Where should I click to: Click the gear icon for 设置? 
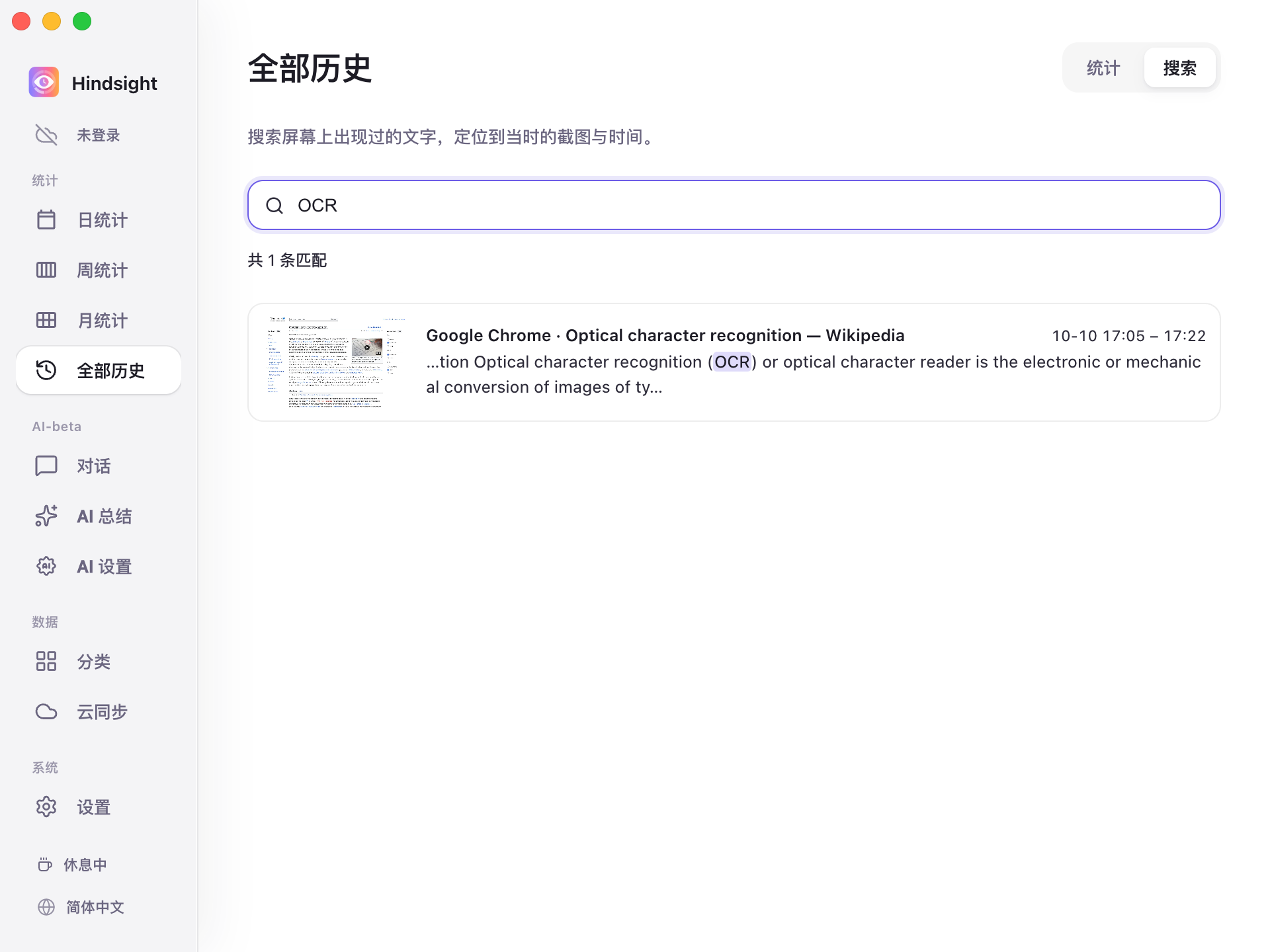coord(46,807)
